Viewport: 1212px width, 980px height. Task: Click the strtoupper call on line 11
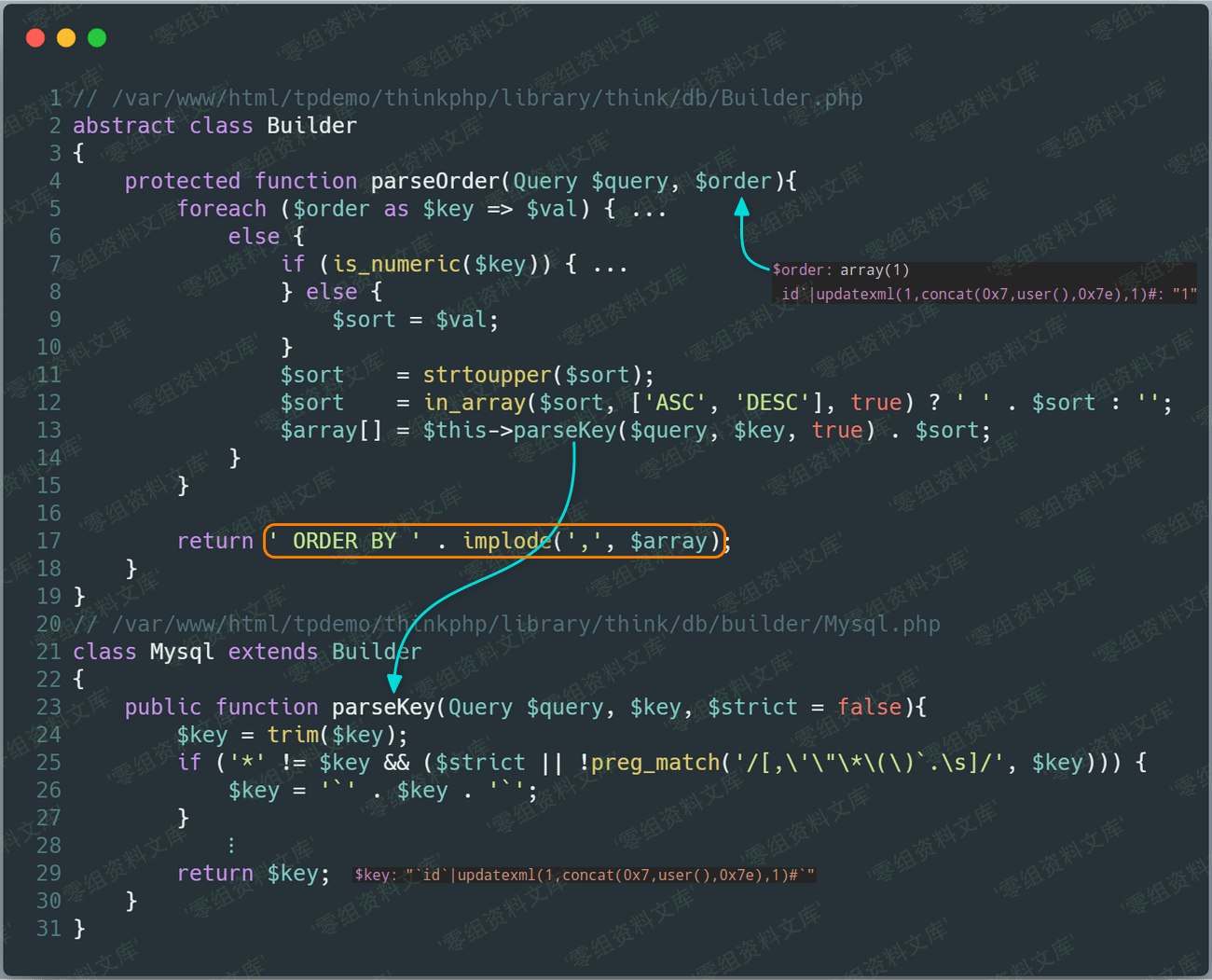[x=488, y=375]
